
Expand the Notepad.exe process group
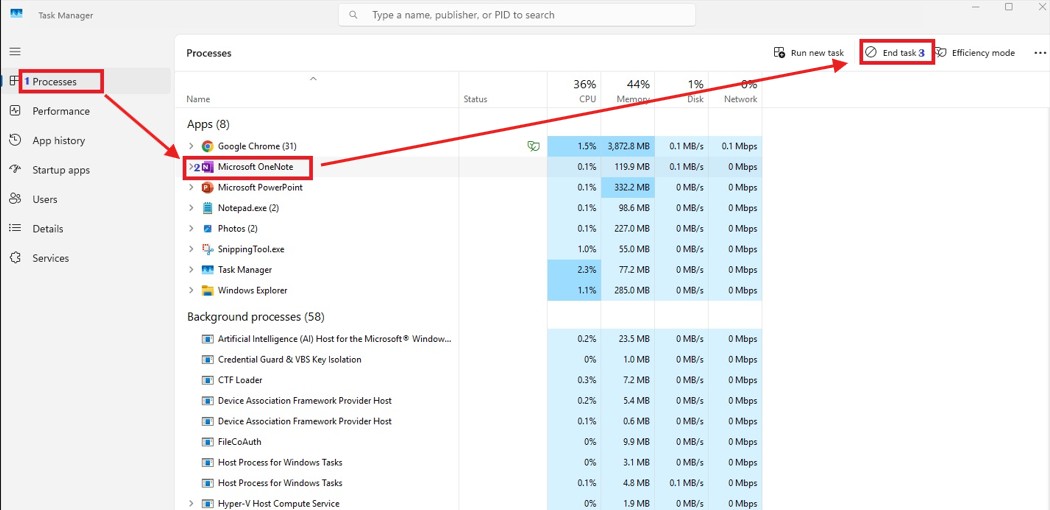pos(191,208)
